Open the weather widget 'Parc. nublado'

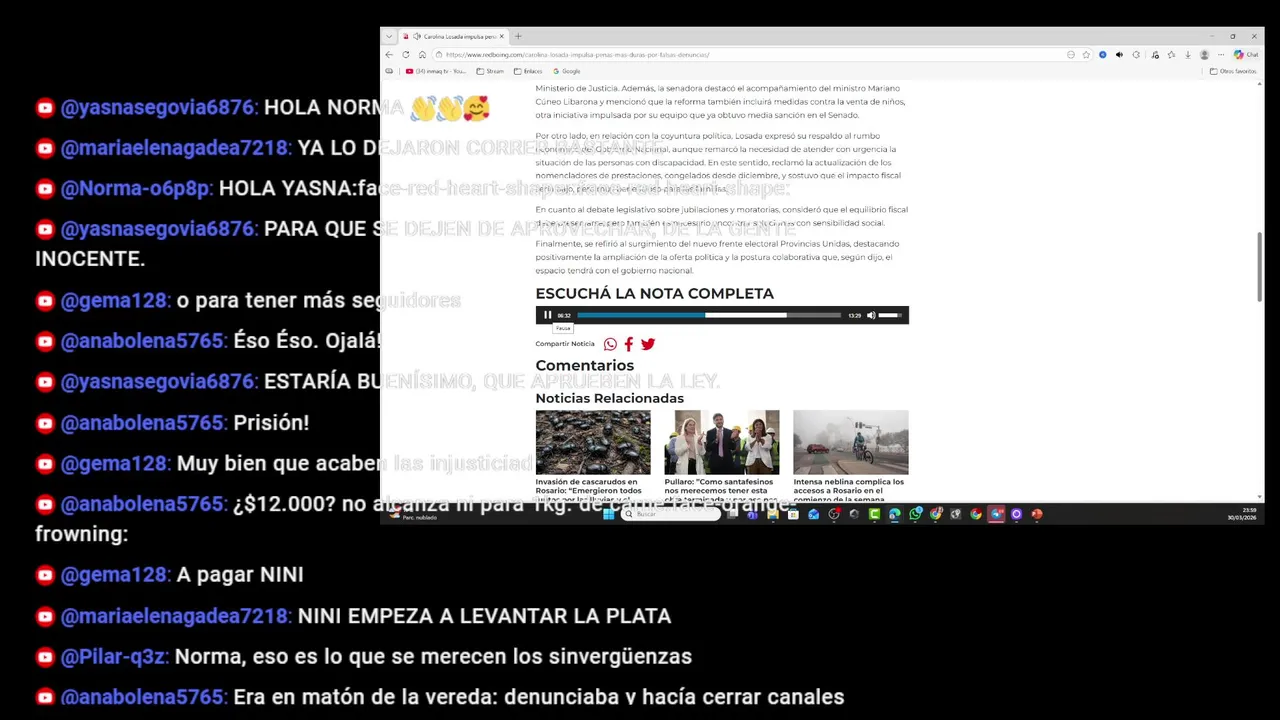pos(414,515)
